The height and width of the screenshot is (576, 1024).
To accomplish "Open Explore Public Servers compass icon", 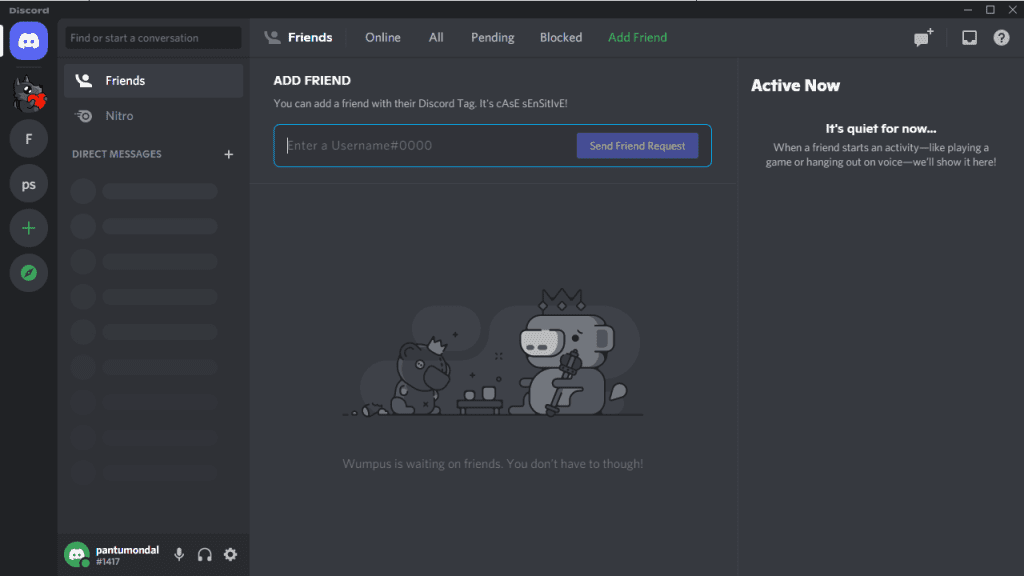I will tap(29, 273).
